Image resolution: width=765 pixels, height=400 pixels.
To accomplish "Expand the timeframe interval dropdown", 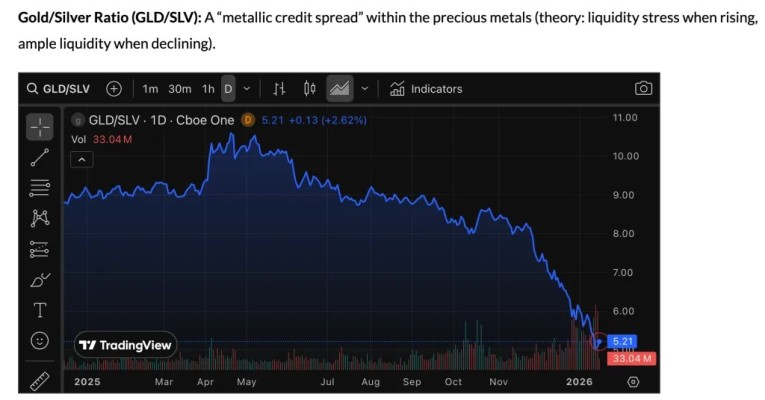I will pos(247,88).
